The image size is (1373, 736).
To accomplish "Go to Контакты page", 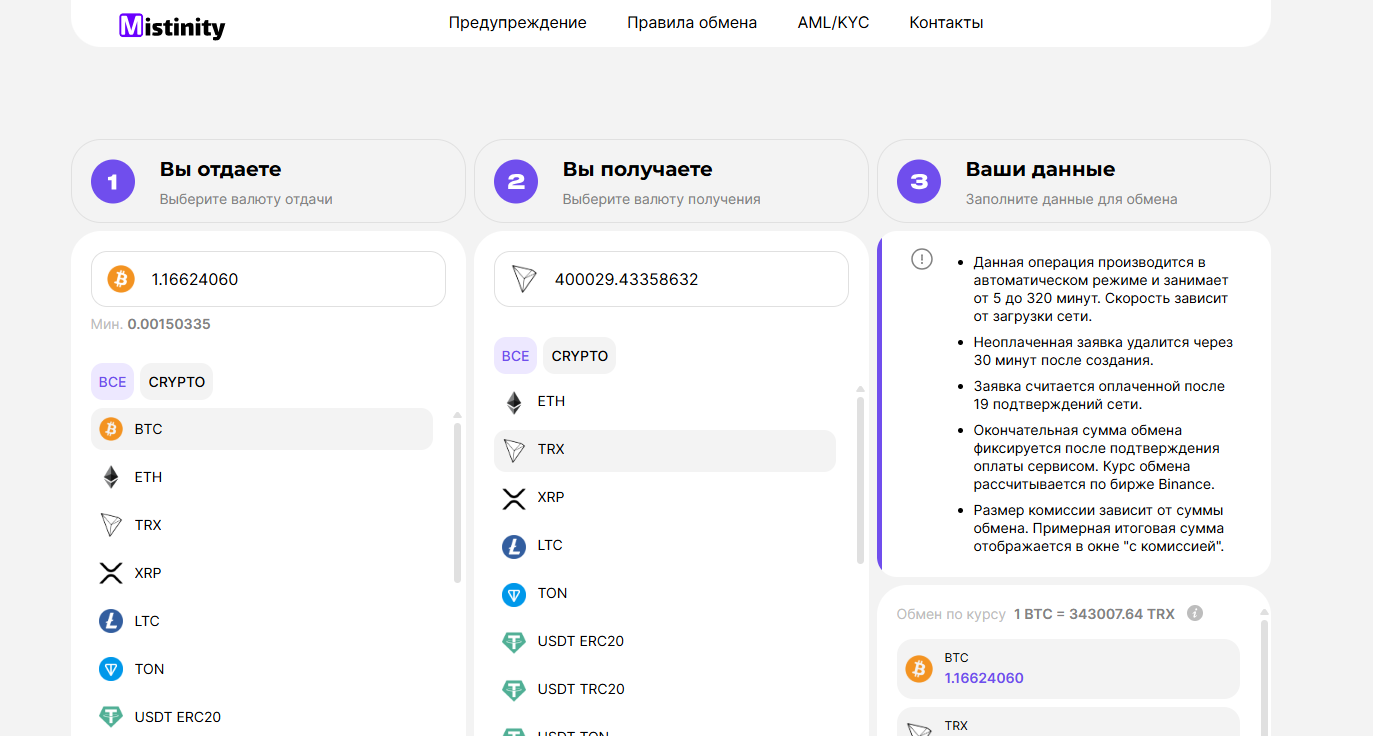I will 946,23.
